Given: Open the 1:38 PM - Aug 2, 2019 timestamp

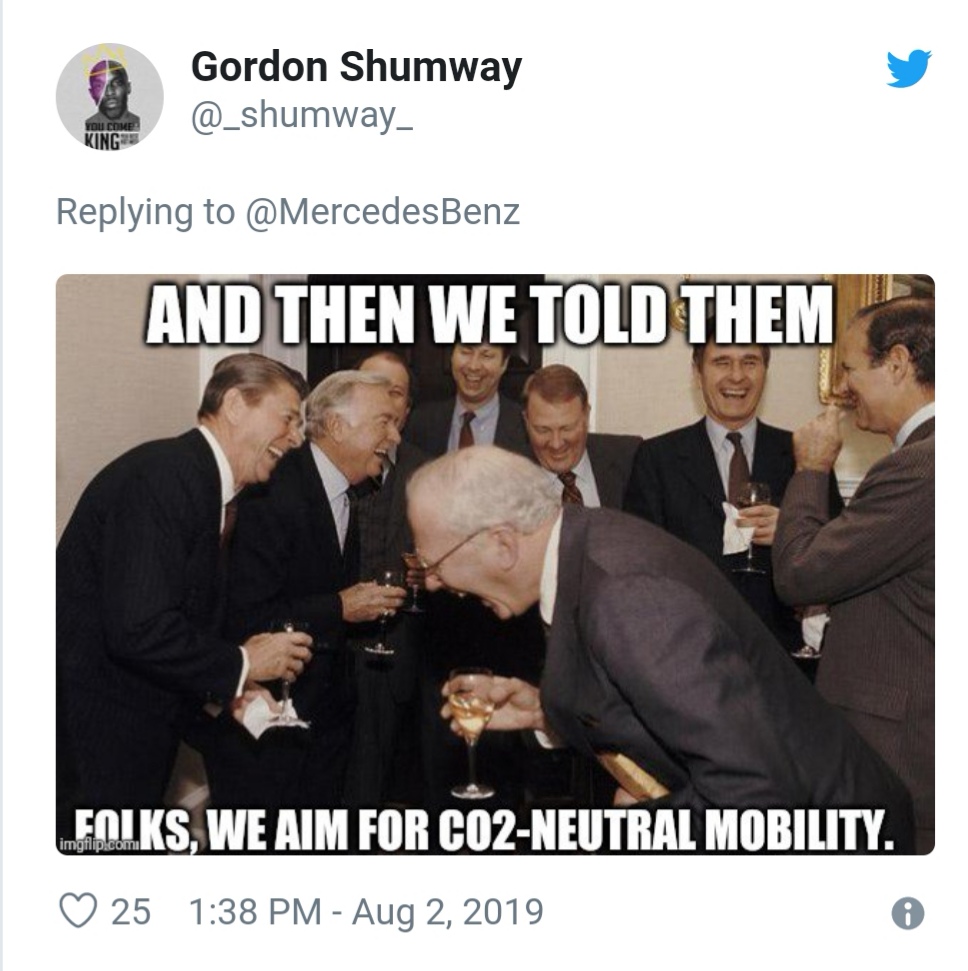Looking at the screenshot, I should (x=365, y=912).
